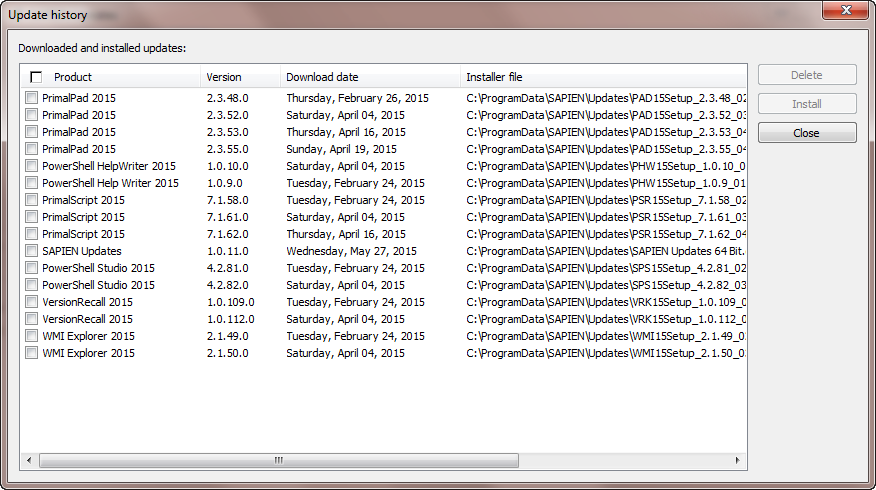Click the VRK15Setup_1.0.112 installer path
The height and width of the screenshot is (490, 876).
[606, 319]
